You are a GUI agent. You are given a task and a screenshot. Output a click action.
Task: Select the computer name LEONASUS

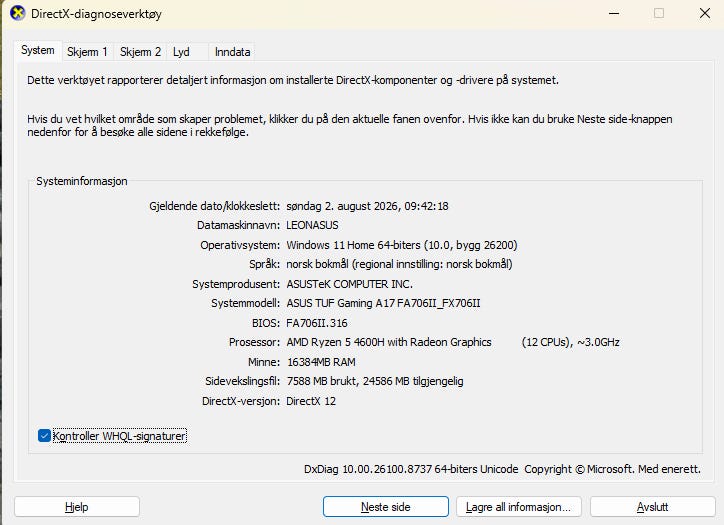pos(312,225)
